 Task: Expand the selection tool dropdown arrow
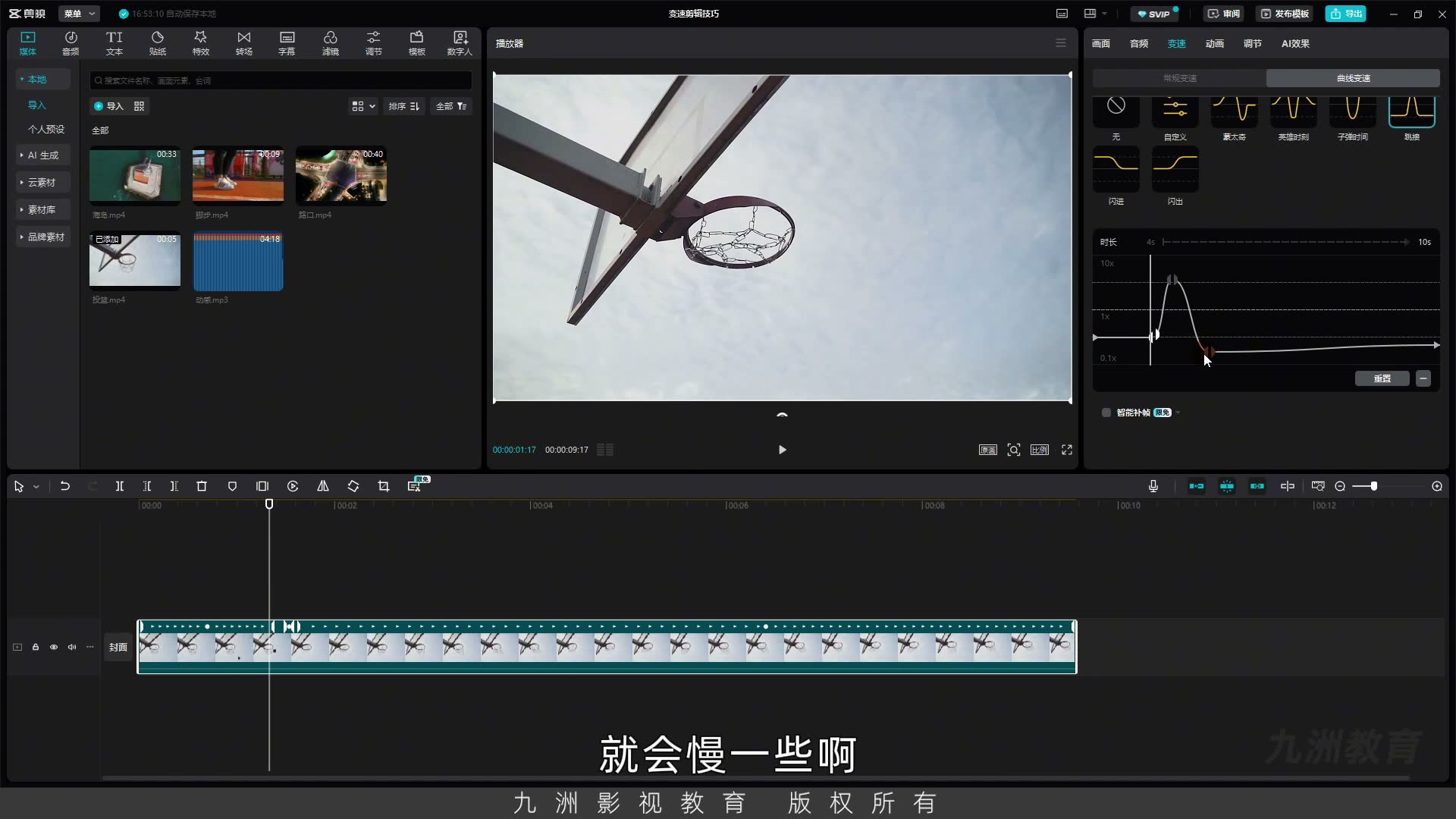point(36,487)
